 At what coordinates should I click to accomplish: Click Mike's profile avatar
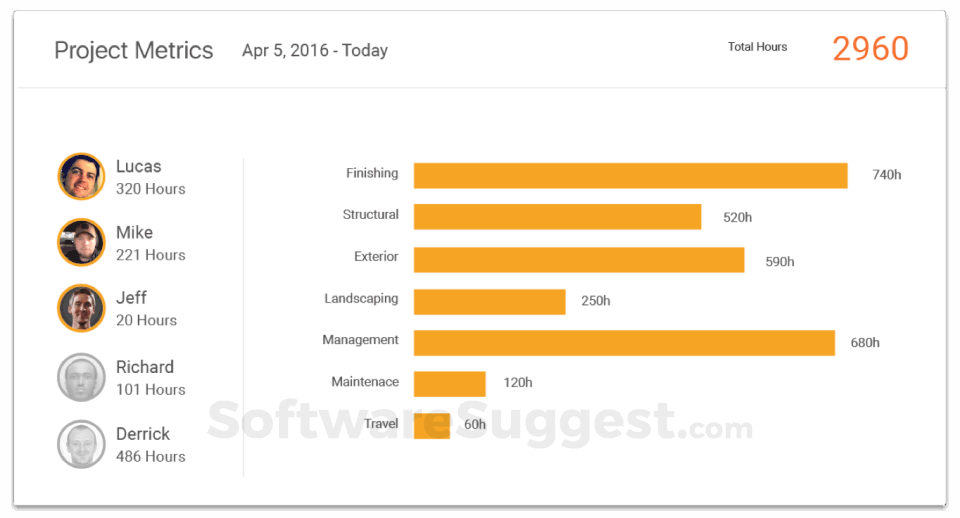[81, 242]
